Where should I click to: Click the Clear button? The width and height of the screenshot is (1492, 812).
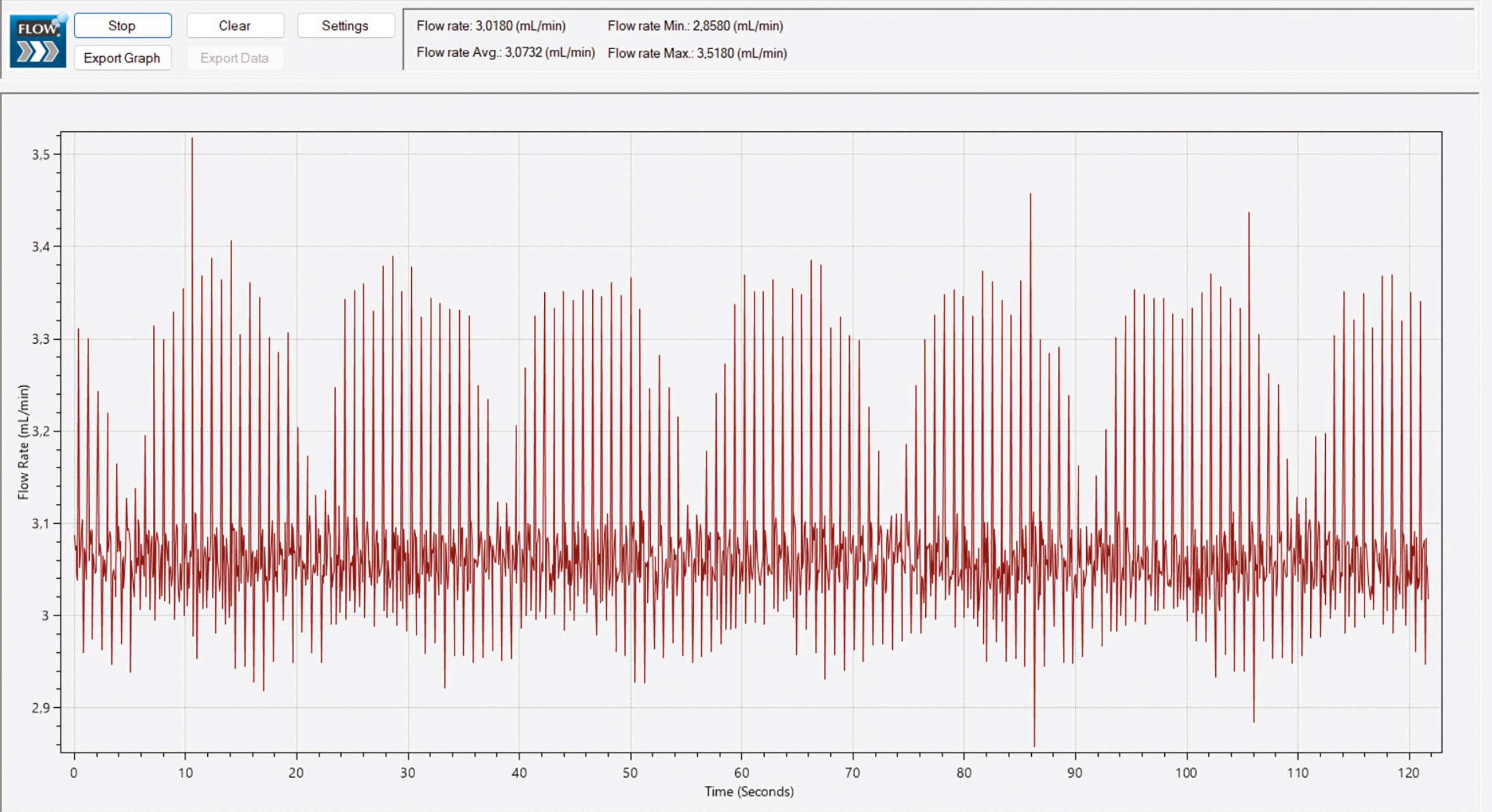[234, 26]
